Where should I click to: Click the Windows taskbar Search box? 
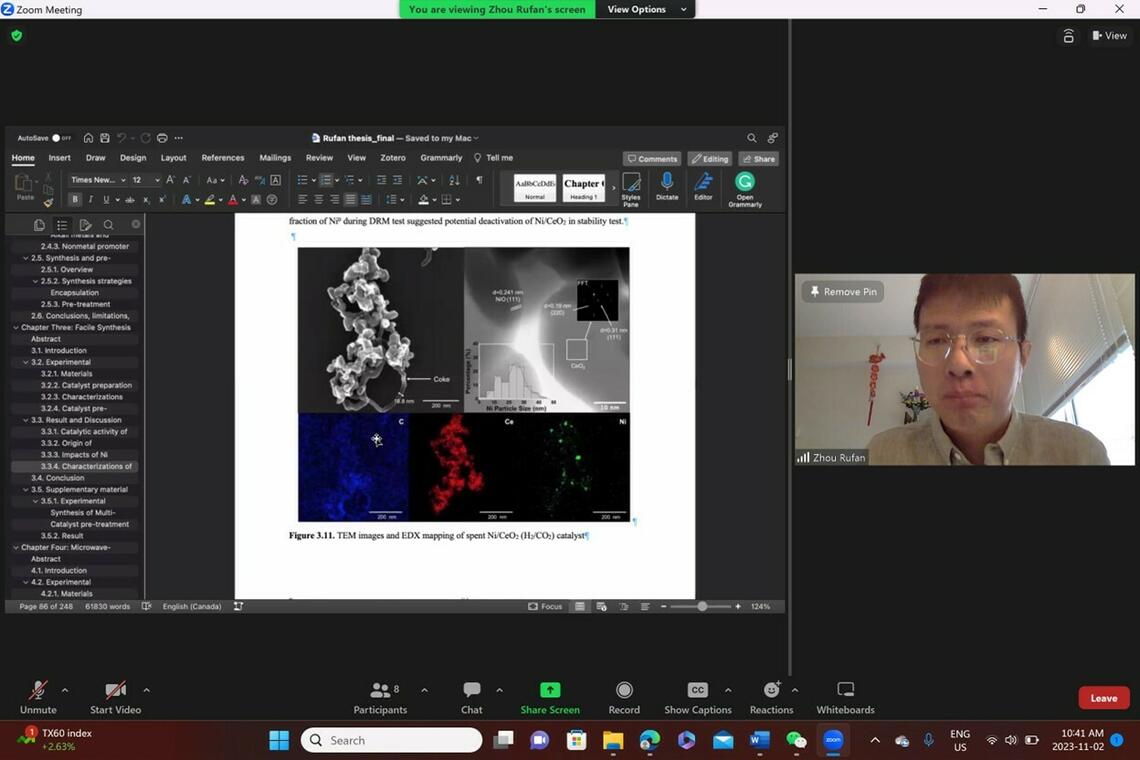point(391,740)
